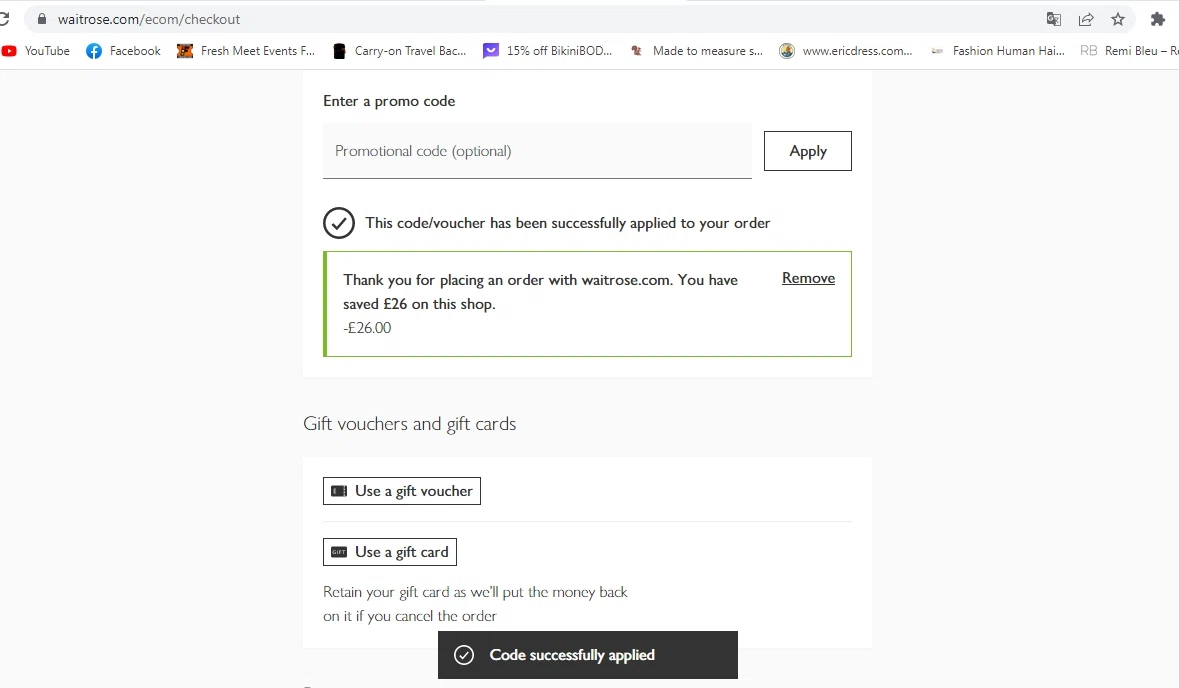This screenshot has height=688, width=1179.
Task: Open the Made to measure bookmark
Action: 696,51
